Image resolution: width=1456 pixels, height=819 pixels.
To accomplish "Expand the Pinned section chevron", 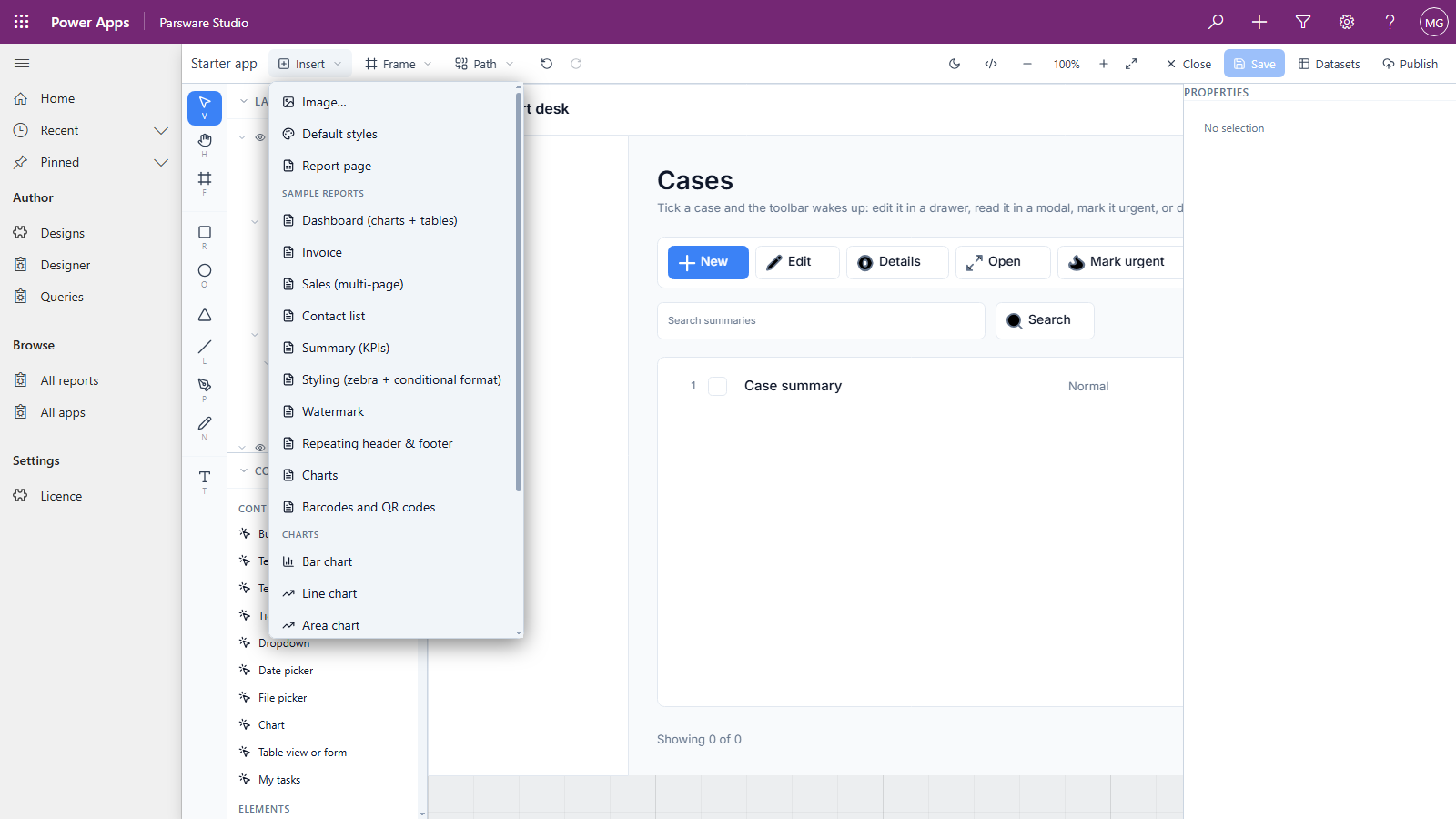I will click(x=161, y=162).
